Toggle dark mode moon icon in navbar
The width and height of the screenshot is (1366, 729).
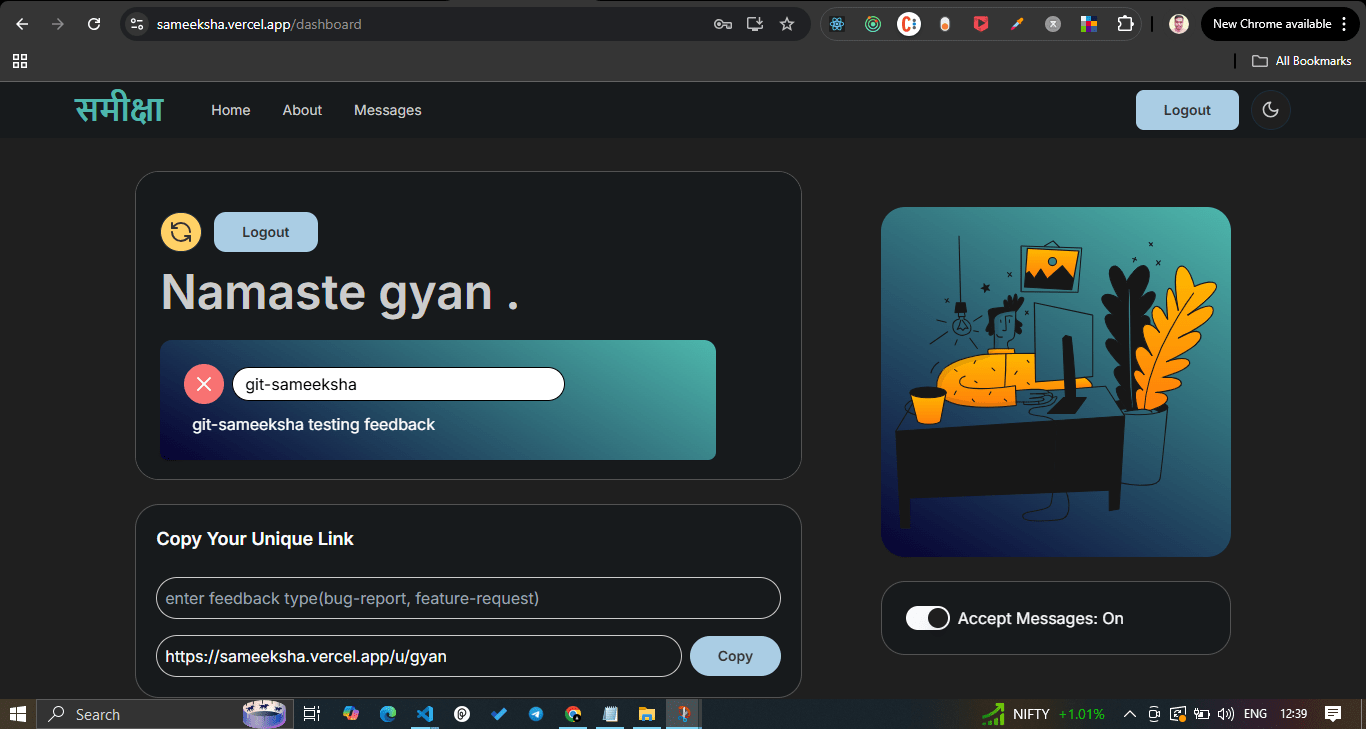coord(1271,110)
